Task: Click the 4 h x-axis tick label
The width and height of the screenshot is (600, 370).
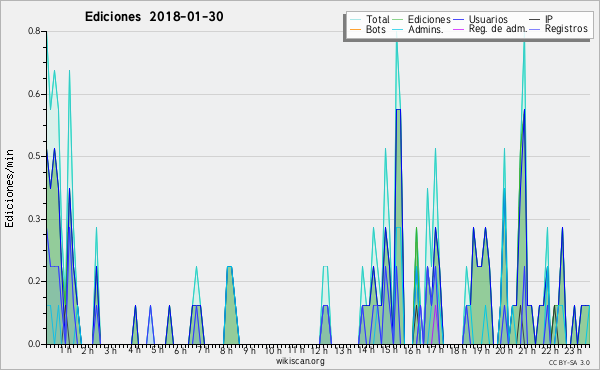Action: click(x=134, y=350)
